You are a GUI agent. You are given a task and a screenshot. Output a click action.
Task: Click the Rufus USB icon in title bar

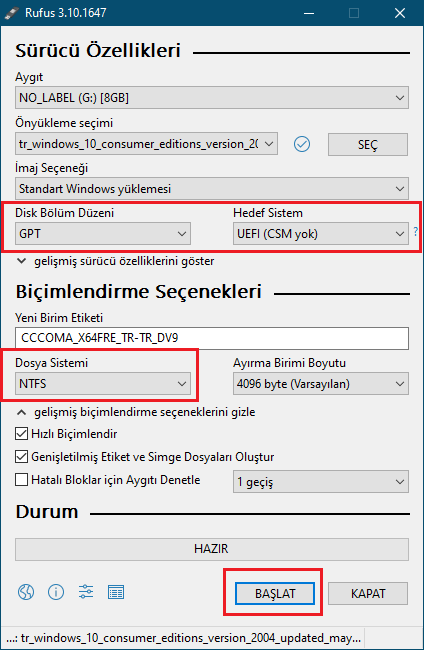tap(11, 13)
